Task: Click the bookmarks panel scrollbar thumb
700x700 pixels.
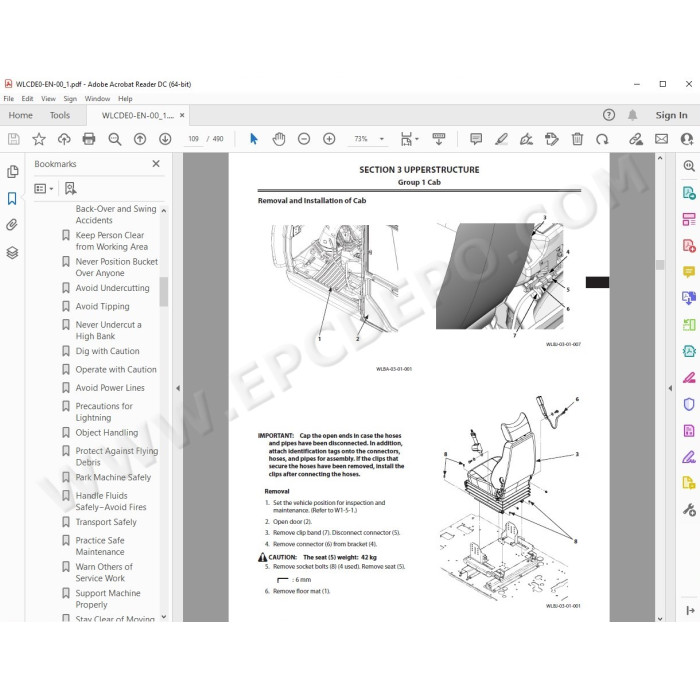Action: [164, 292]
